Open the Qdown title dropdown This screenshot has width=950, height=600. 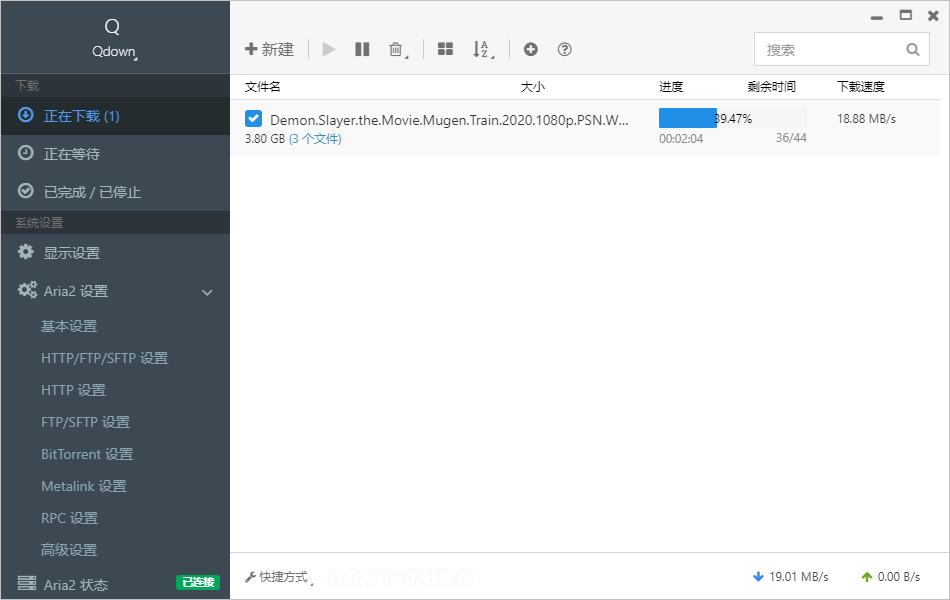pos(115,52)
